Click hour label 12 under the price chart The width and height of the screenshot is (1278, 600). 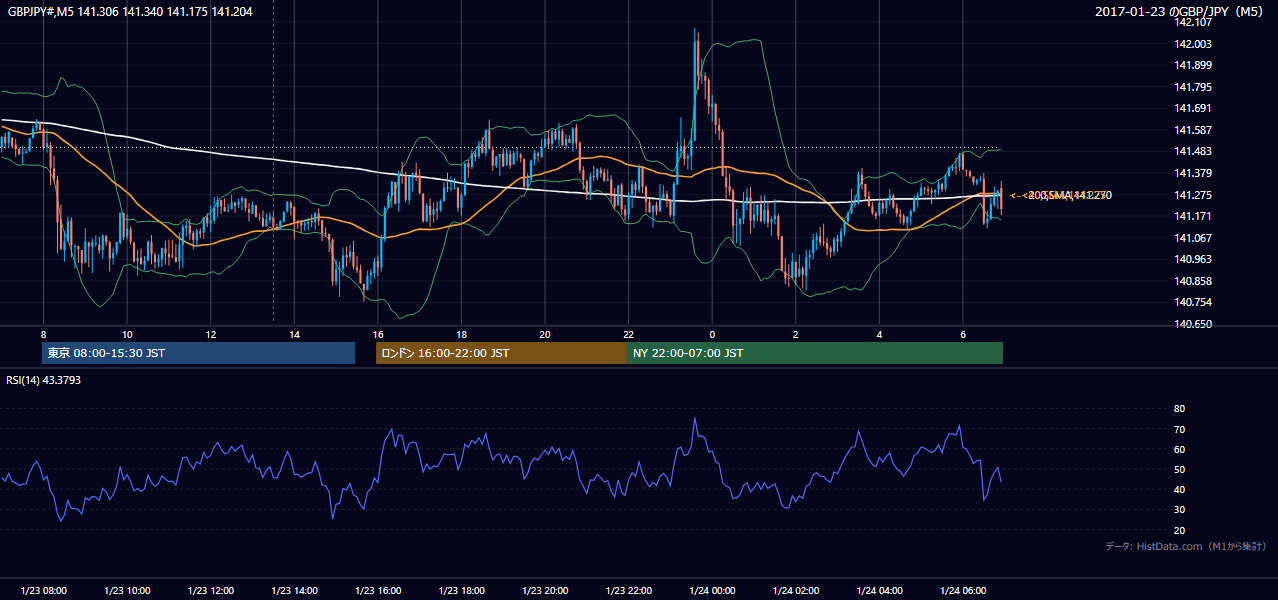tap(210, 334)
